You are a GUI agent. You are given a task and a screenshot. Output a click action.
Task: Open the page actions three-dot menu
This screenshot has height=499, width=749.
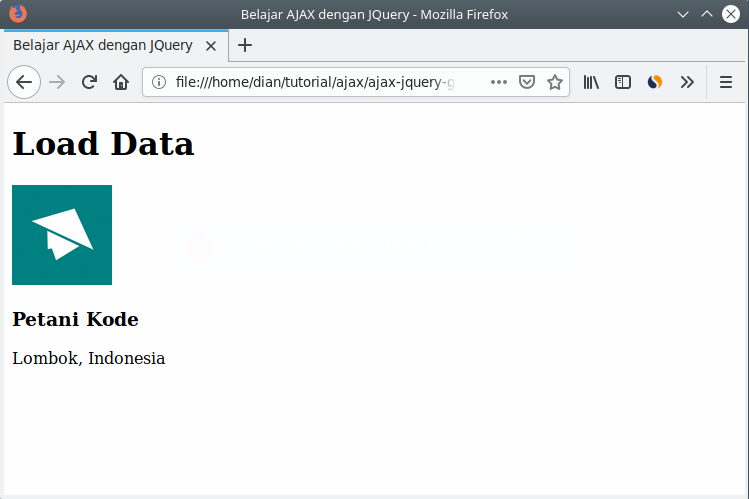coord(499,82)
